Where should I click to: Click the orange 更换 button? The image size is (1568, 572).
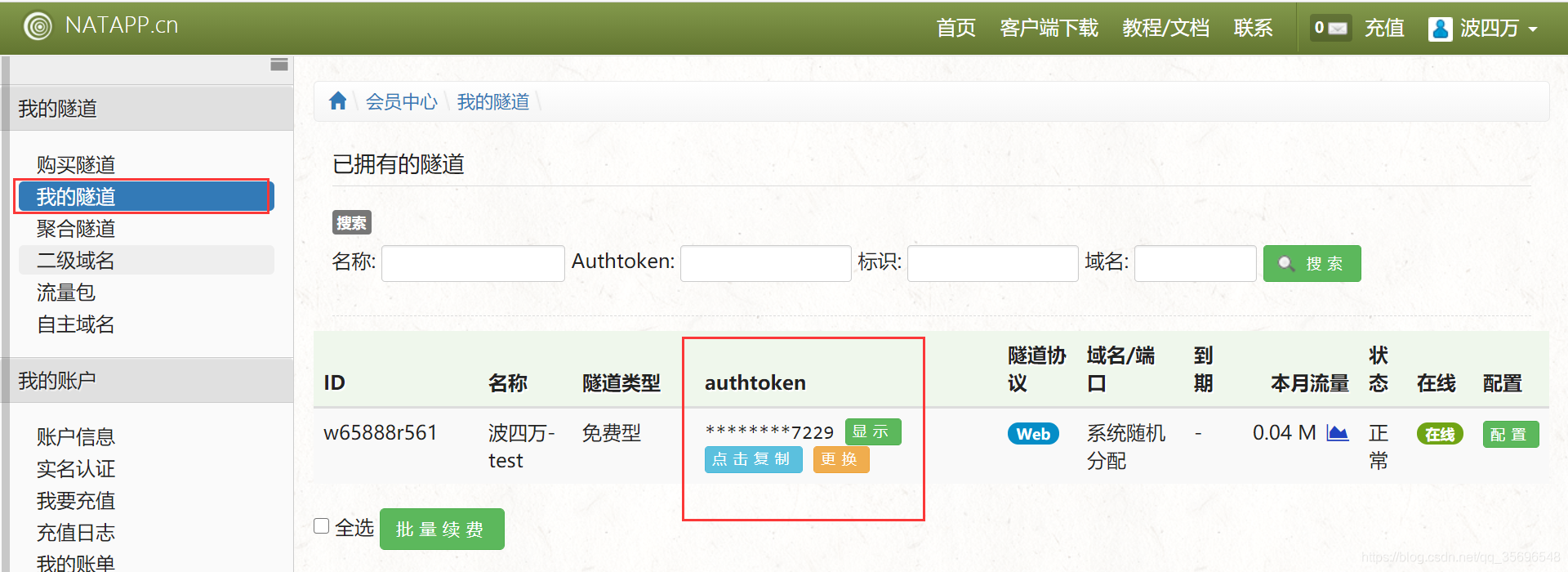[x=840, y=459]
